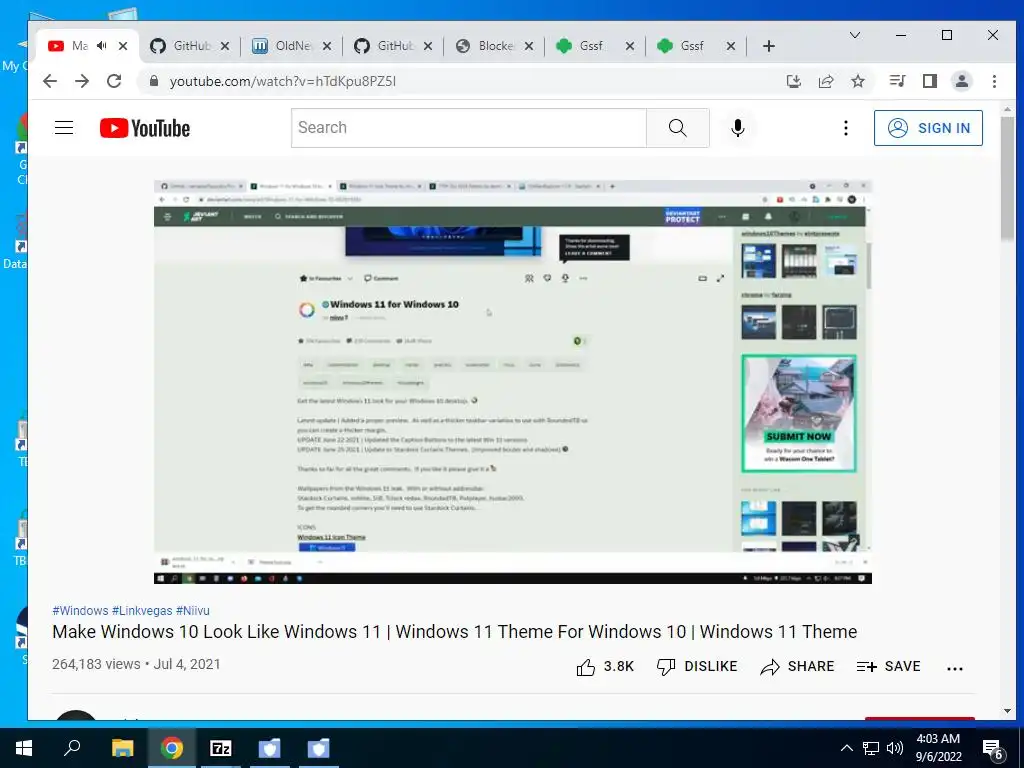This screenshot has height=768, width=1024.
Task: Open Chrome profile avatar
Action: point(961,81)
